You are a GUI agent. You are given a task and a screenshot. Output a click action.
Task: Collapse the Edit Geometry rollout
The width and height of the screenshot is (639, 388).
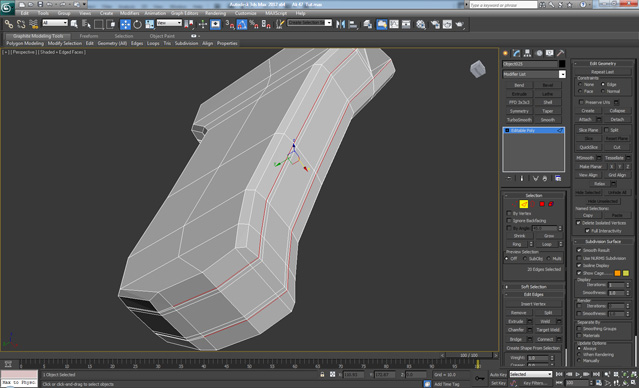(603, 64)
